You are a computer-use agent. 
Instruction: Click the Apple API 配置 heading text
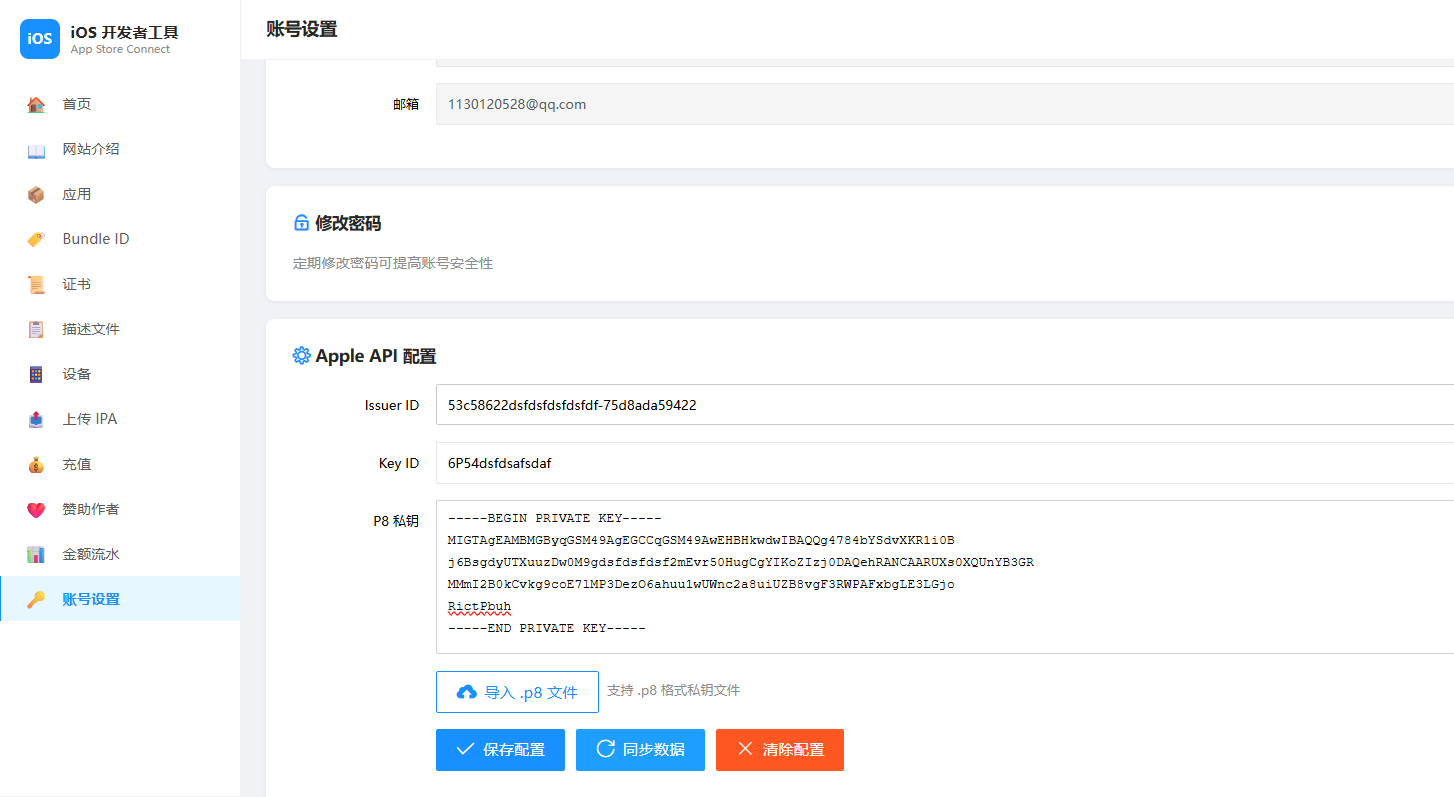coord(376,356)
